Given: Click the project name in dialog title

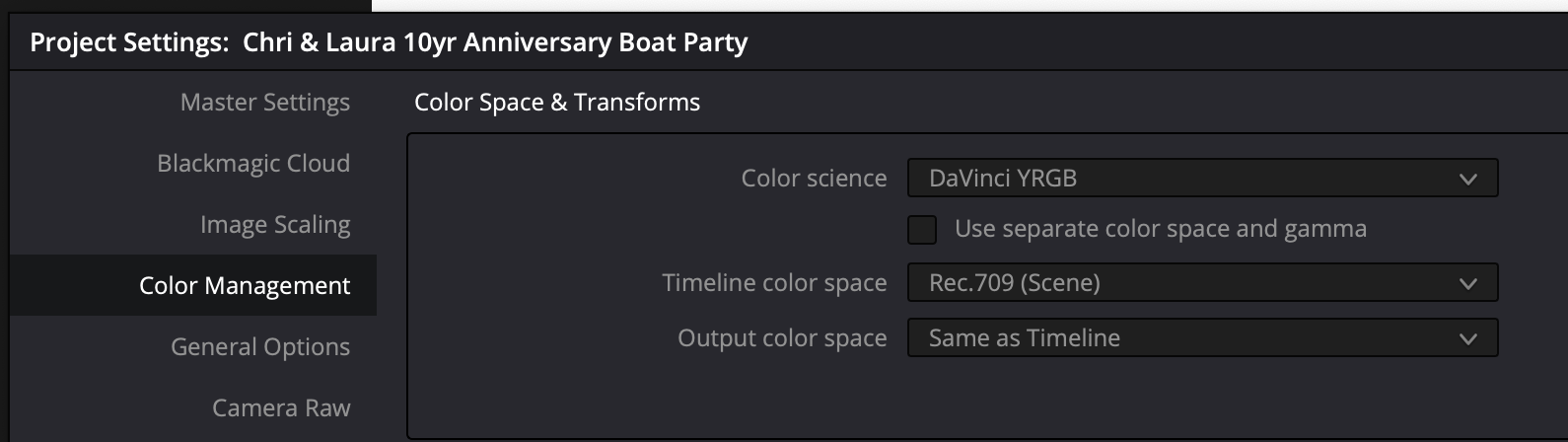Looking at the screenshot, I should tap(495, 42).
